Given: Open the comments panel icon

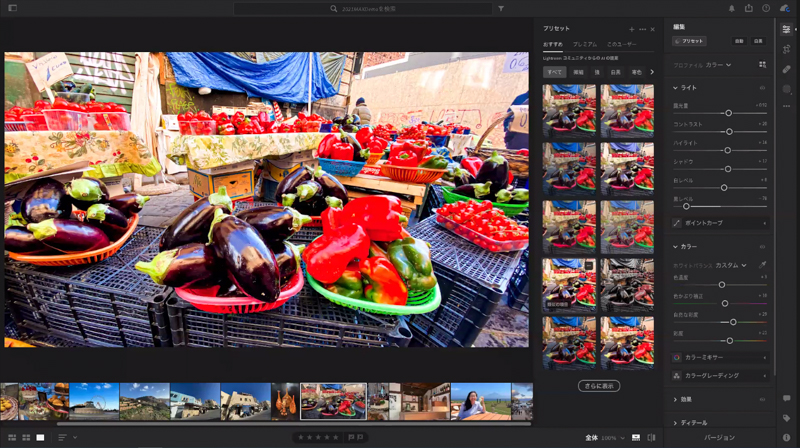Looking at the screenshot, I should (786, 398).
